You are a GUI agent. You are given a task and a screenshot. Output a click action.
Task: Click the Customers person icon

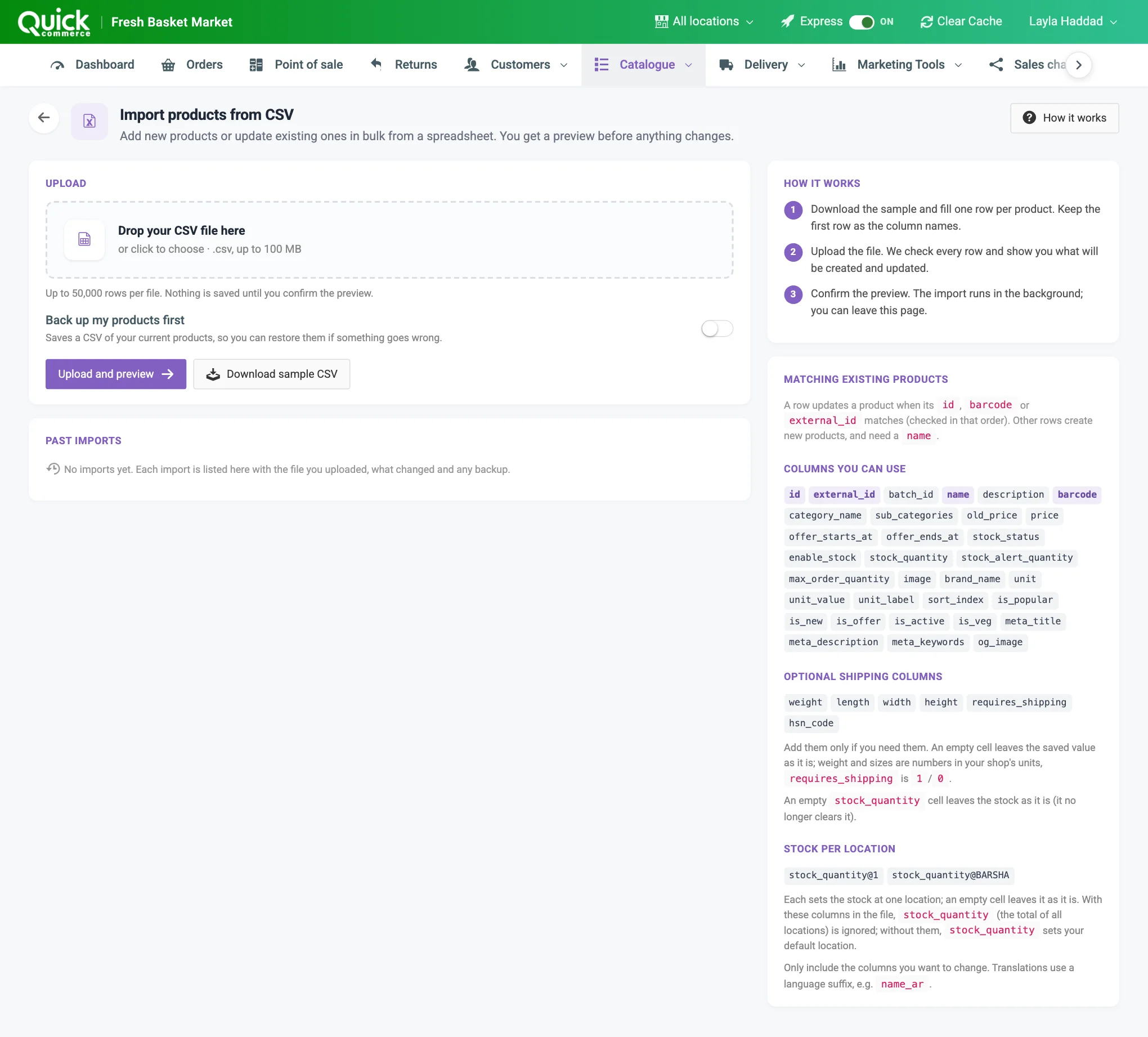click(472, 65)
